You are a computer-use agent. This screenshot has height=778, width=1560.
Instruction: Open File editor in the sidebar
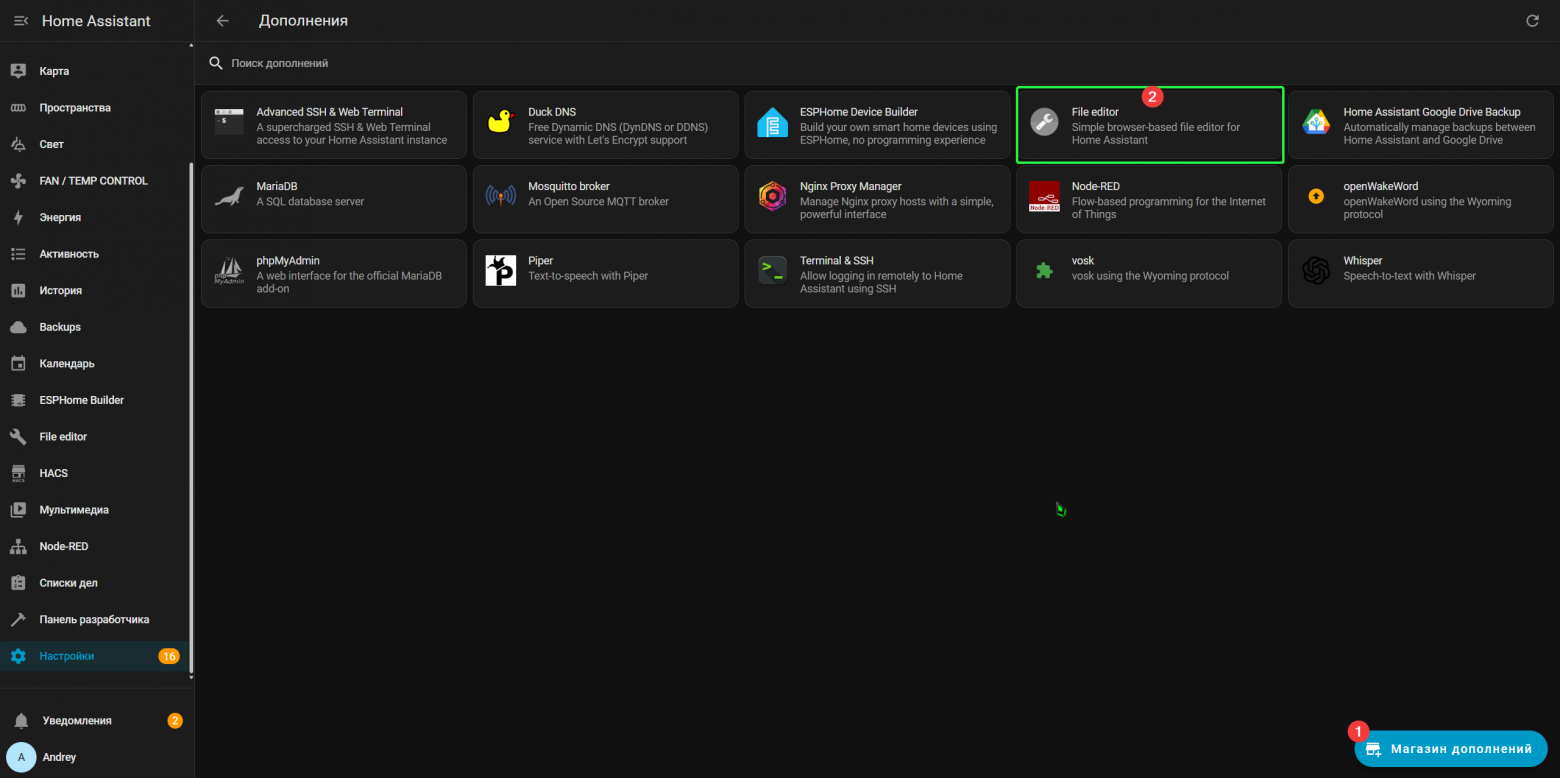tap(94, 437)
